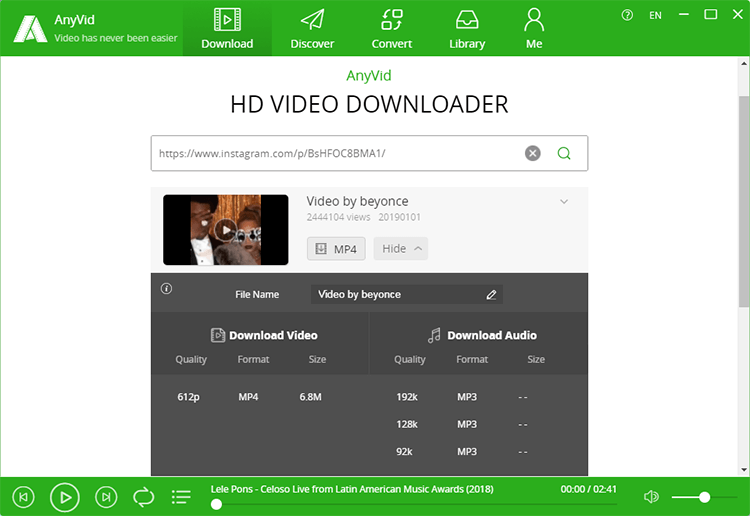Play the beyonce video thumbnail
The width and height of the screenshot is (750, 516).
pyautogui.click(x=226, y=230)
